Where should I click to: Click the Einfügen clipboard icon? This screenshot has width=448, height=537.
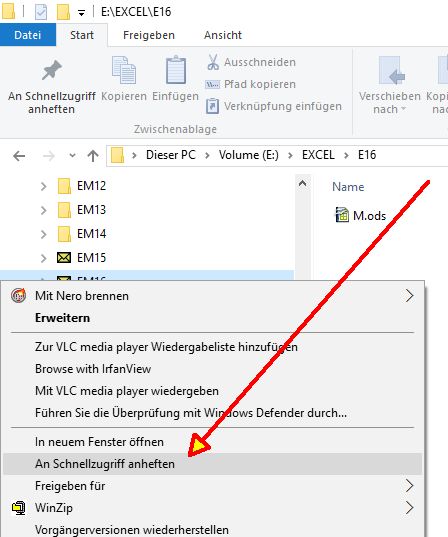176,70
